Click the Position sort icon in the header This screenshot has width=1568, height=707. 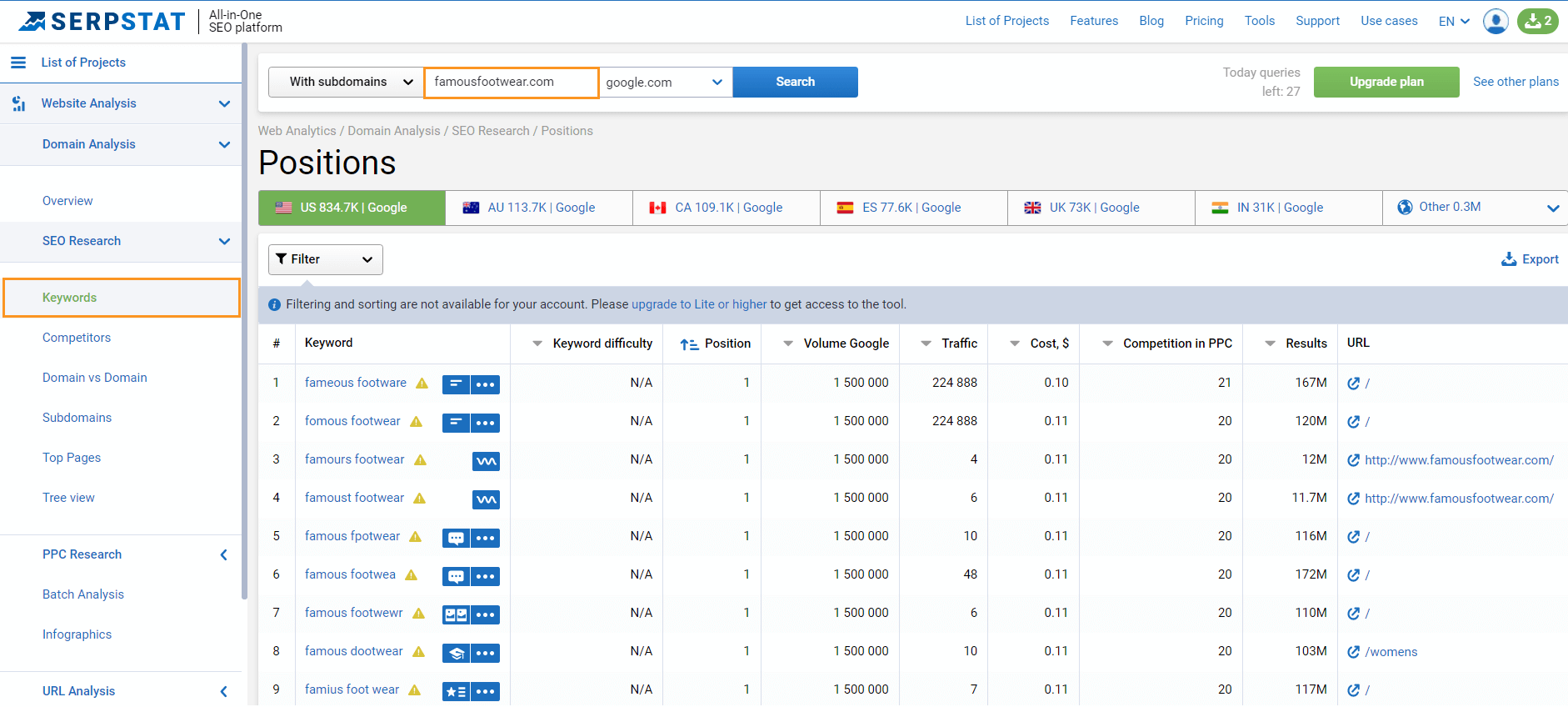[689, 344]
